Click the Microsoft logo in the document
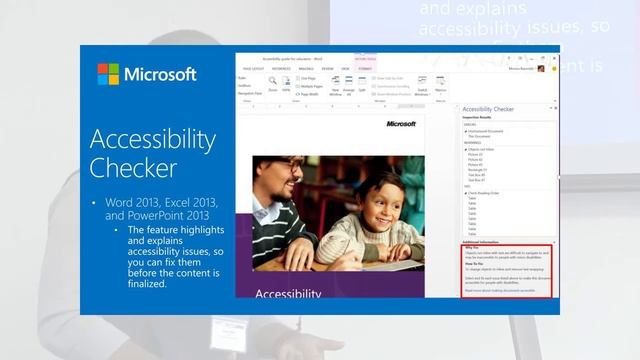Image resolution: width=640 pixels, height=360 pixels. (401, 124)
